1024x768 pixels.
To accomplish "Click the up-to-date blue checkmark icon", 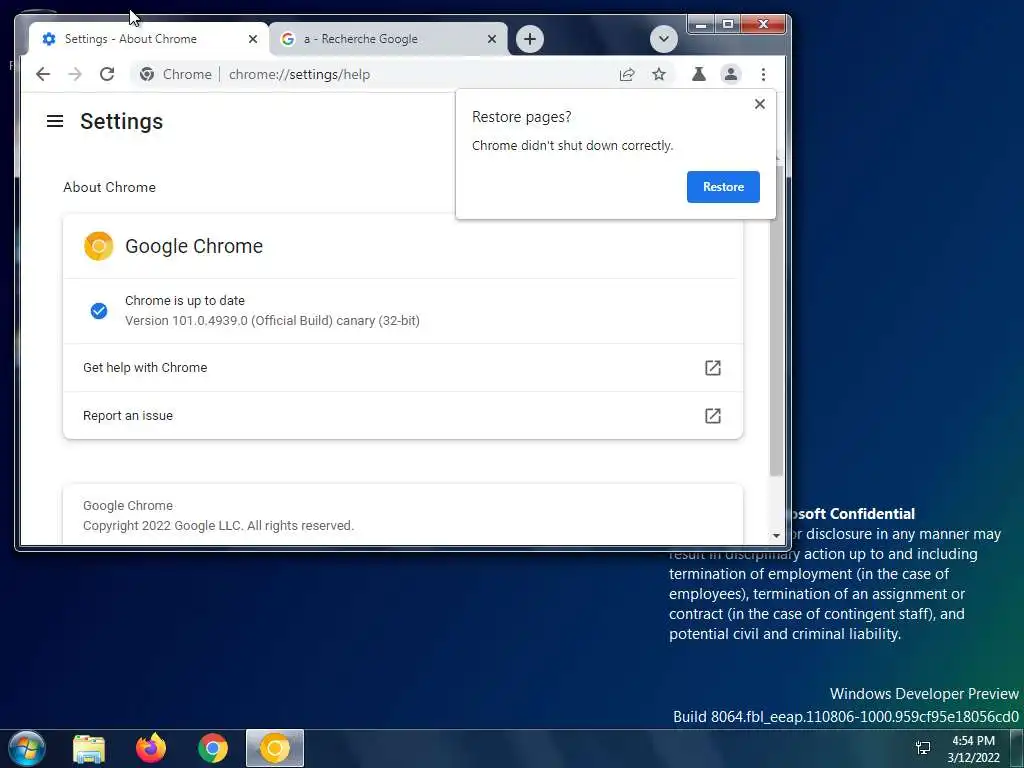I will [99, 311].
